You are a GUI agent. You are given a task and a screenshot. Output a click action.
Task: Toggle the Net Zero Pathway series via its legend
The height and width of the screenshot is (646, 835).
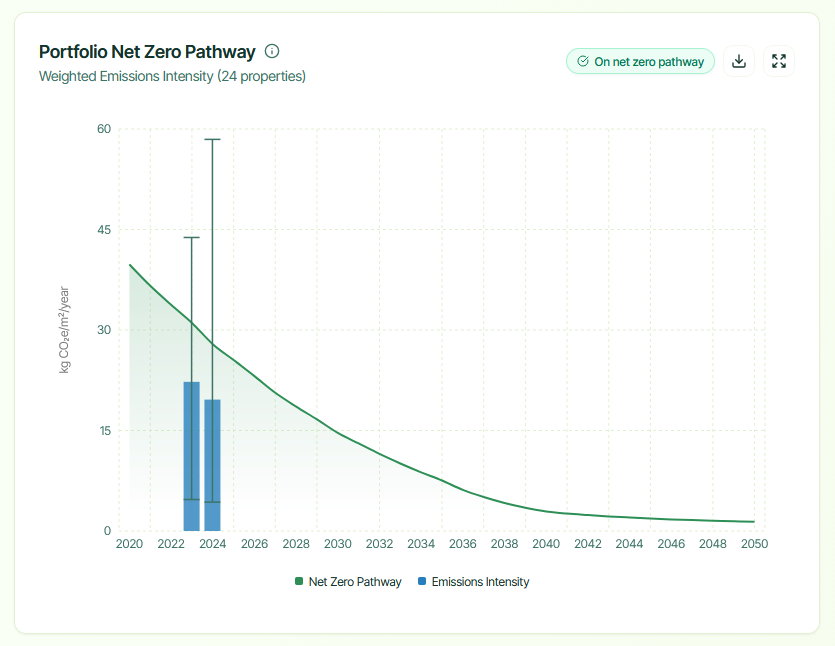[348, 581]
